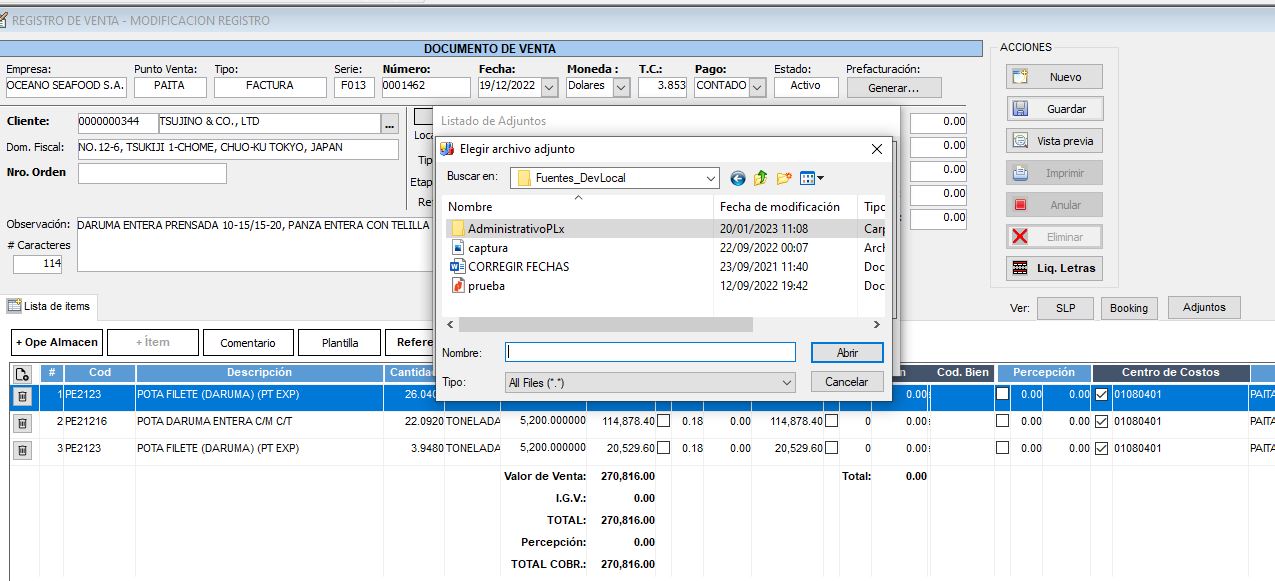Expand the Buscar en folder dropdown

710,178
